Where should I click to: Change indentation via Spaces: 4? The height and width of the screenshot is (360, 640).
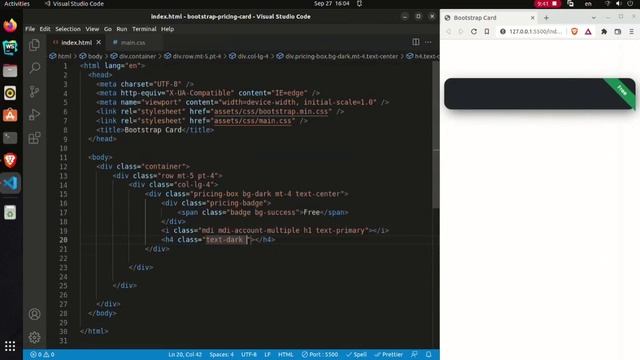click(221, 354)
